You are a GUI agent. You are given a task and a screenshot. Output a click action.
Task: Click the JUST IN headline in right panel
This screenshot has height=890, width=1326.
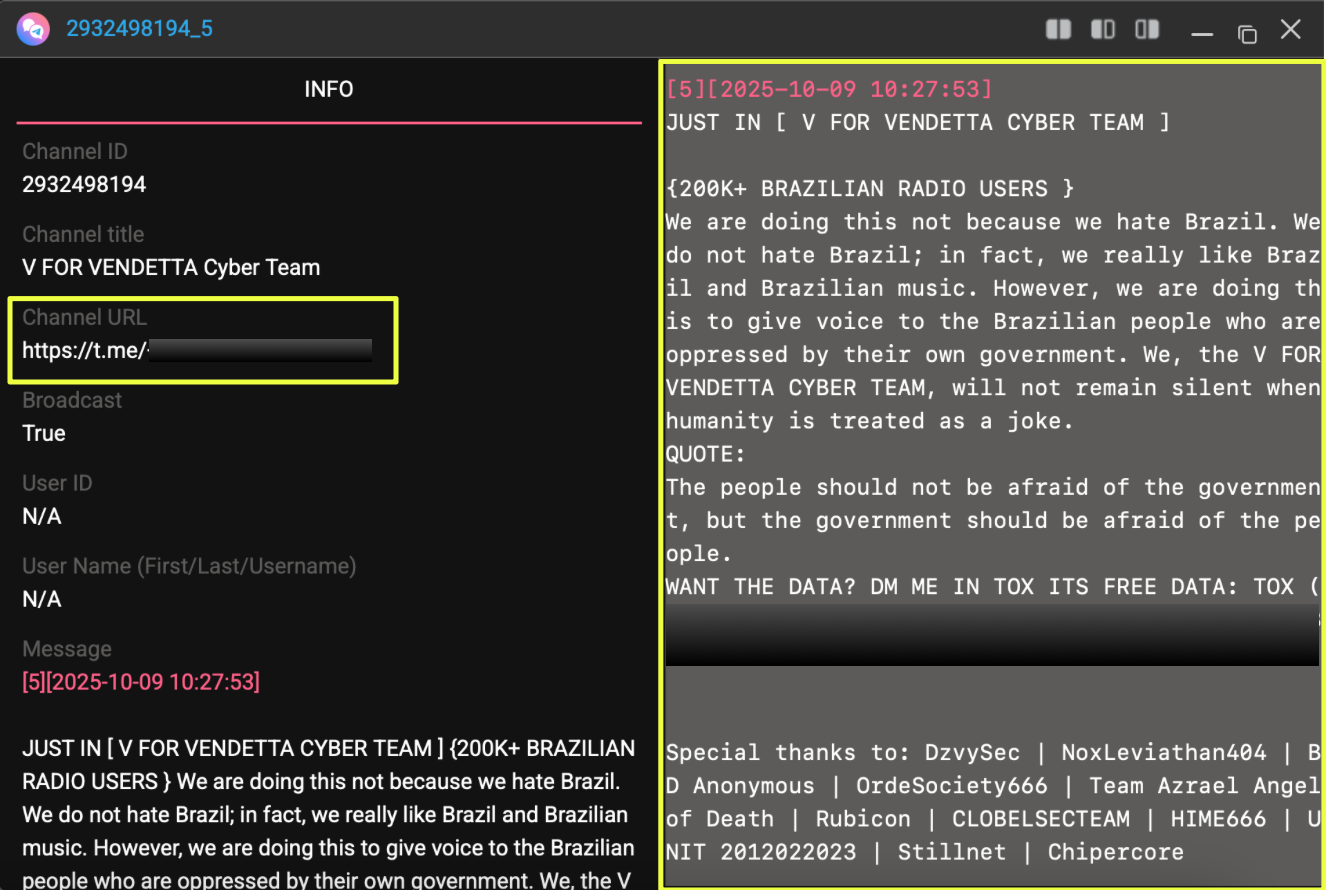[x=918, y=123]
